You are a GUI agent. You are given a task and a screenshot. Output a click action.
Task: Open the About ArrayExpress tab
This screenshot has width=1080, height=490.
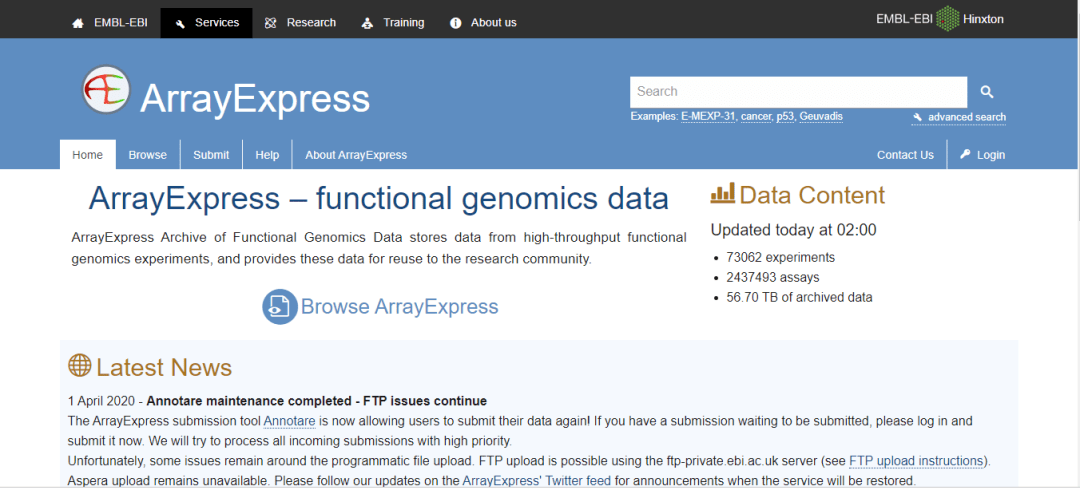click(356, 155)
